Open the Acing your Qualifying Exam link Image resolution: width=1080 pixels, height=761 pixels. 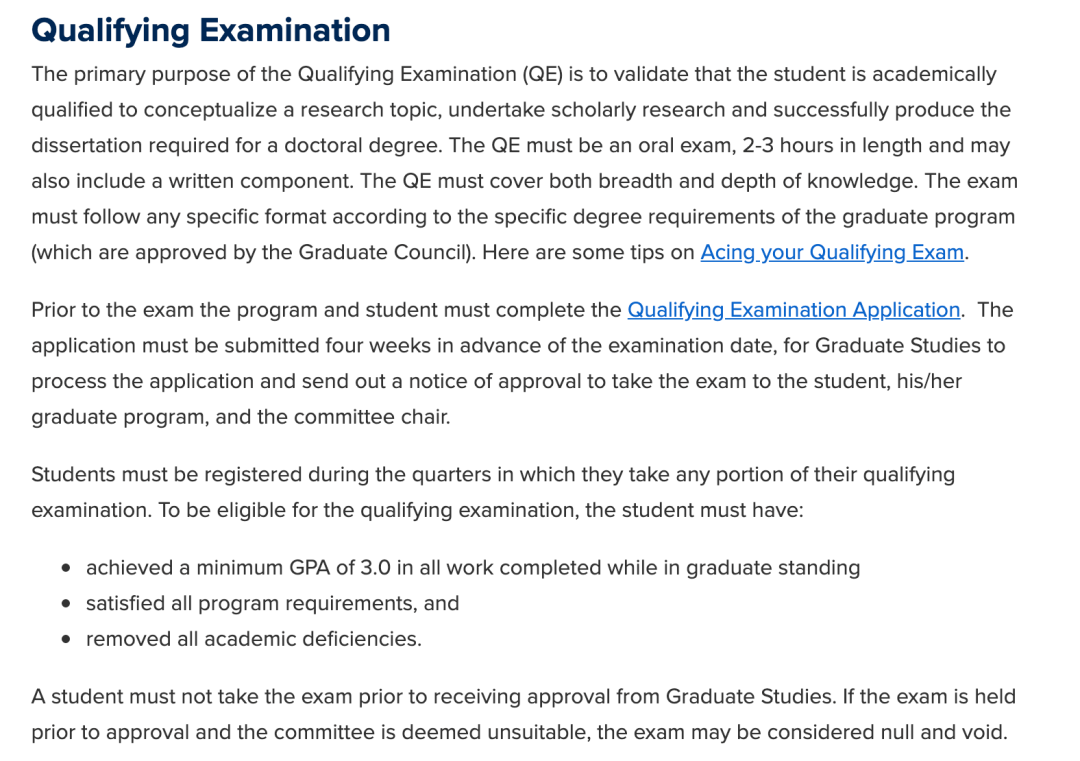[x=832, y=252]
